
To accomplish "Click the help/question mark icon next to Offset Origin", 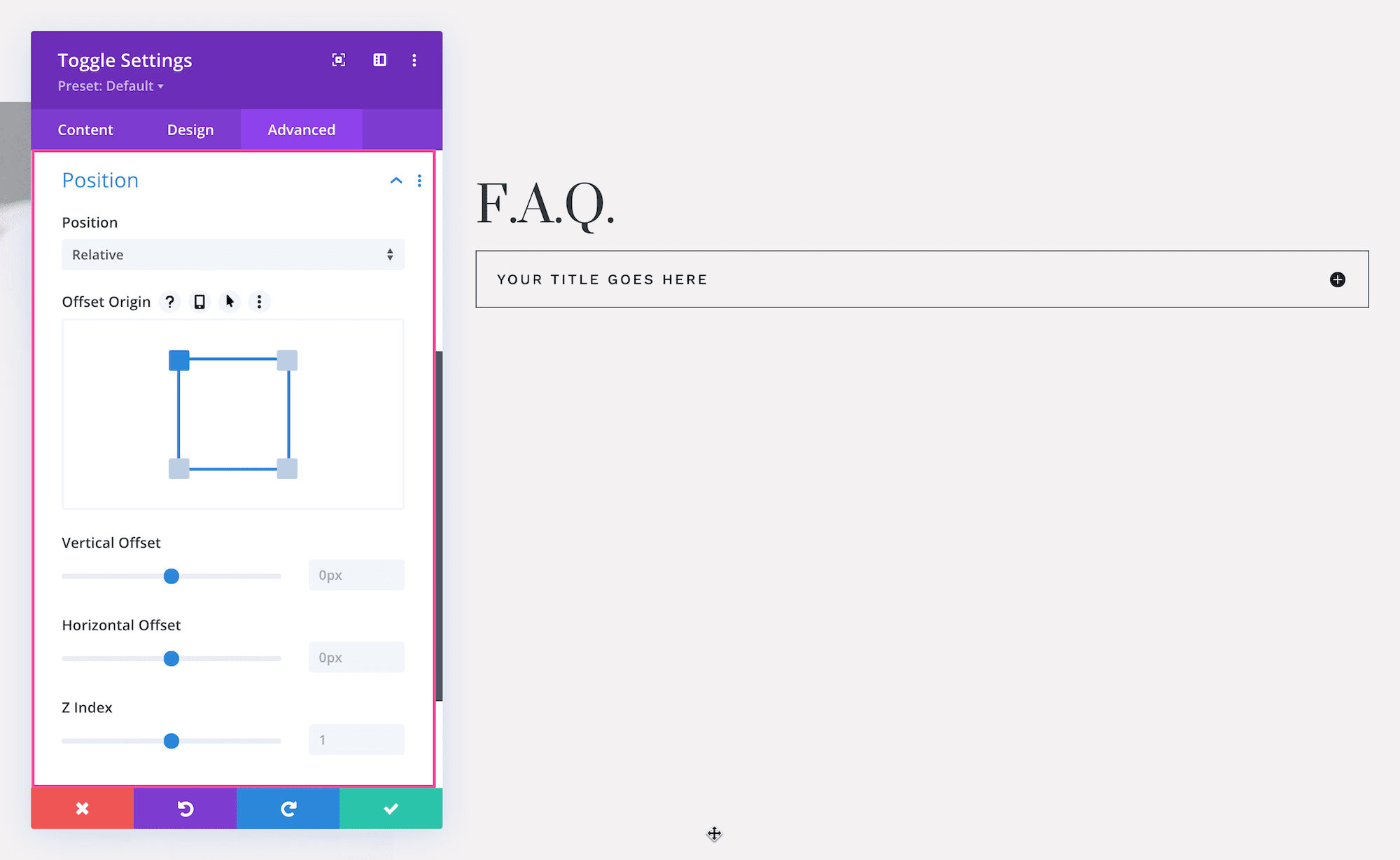I will [x=169, y=301].
